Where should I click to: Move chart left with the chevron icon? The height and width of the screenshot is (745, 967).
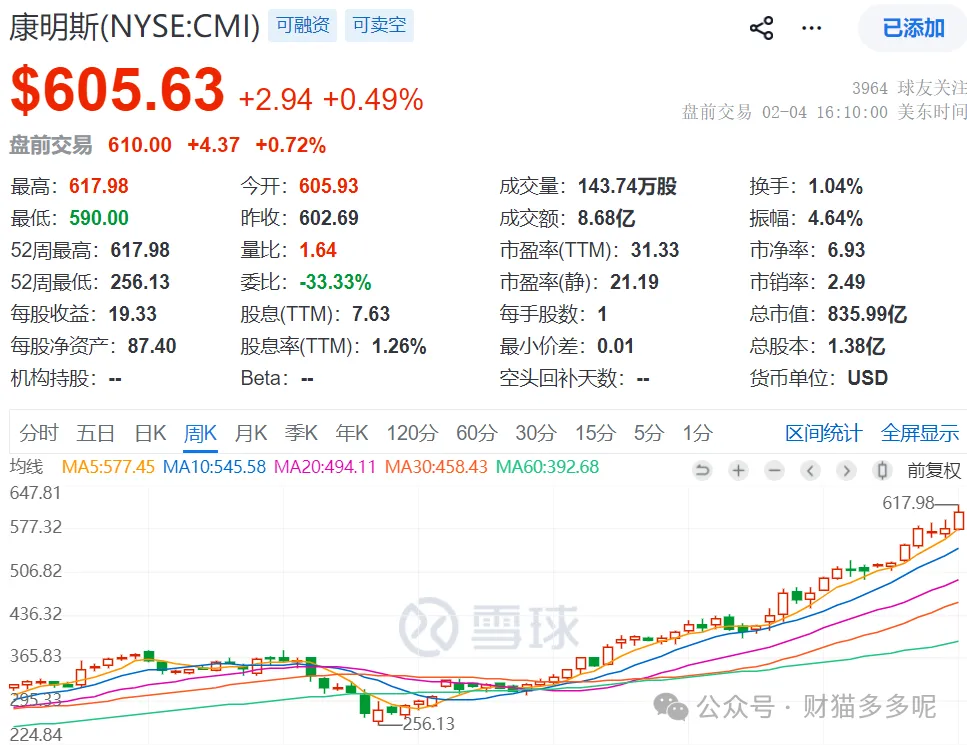coord(810,471)
